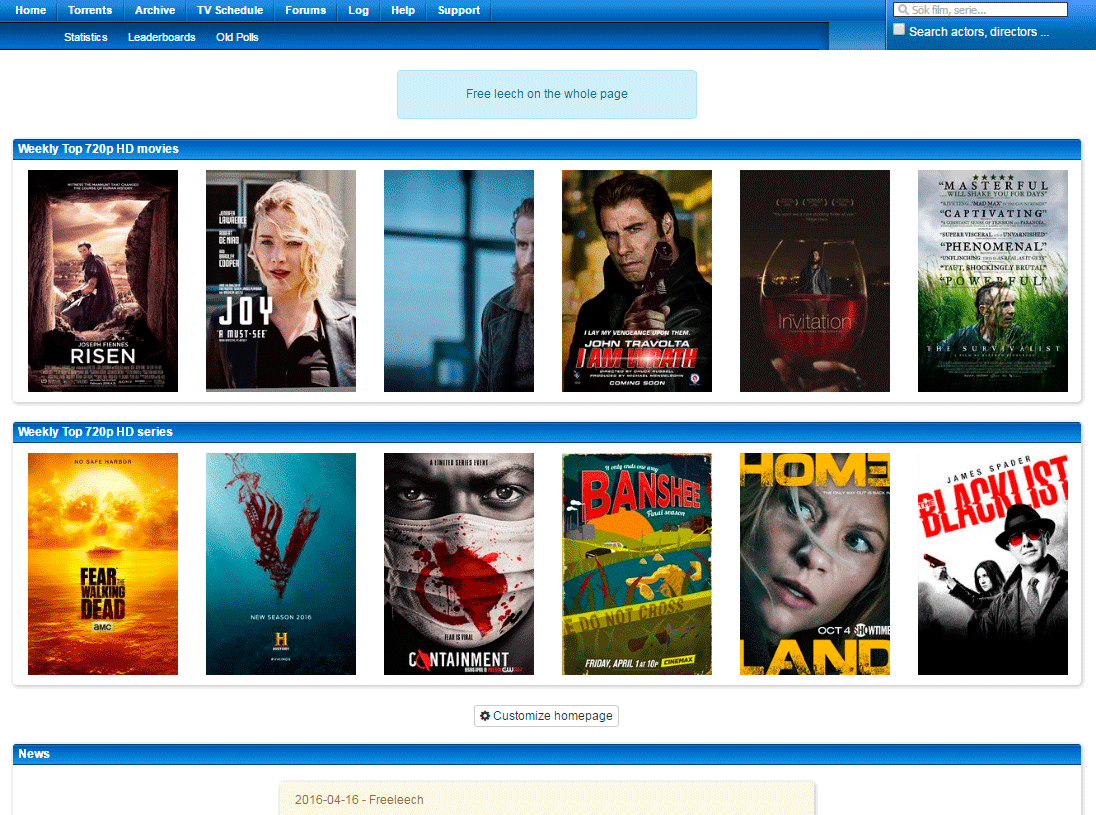Open The Blacklist series poster
Image resolution: width=1096 pixels, height=815 pixels.
point(993,564)
